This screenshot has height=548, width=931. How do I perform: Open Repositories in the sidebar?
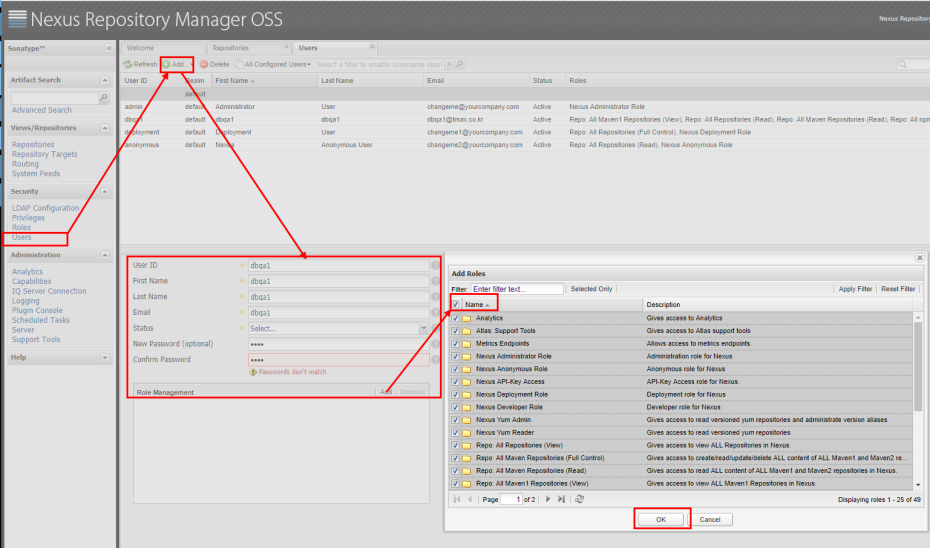[x=33, y=144]
